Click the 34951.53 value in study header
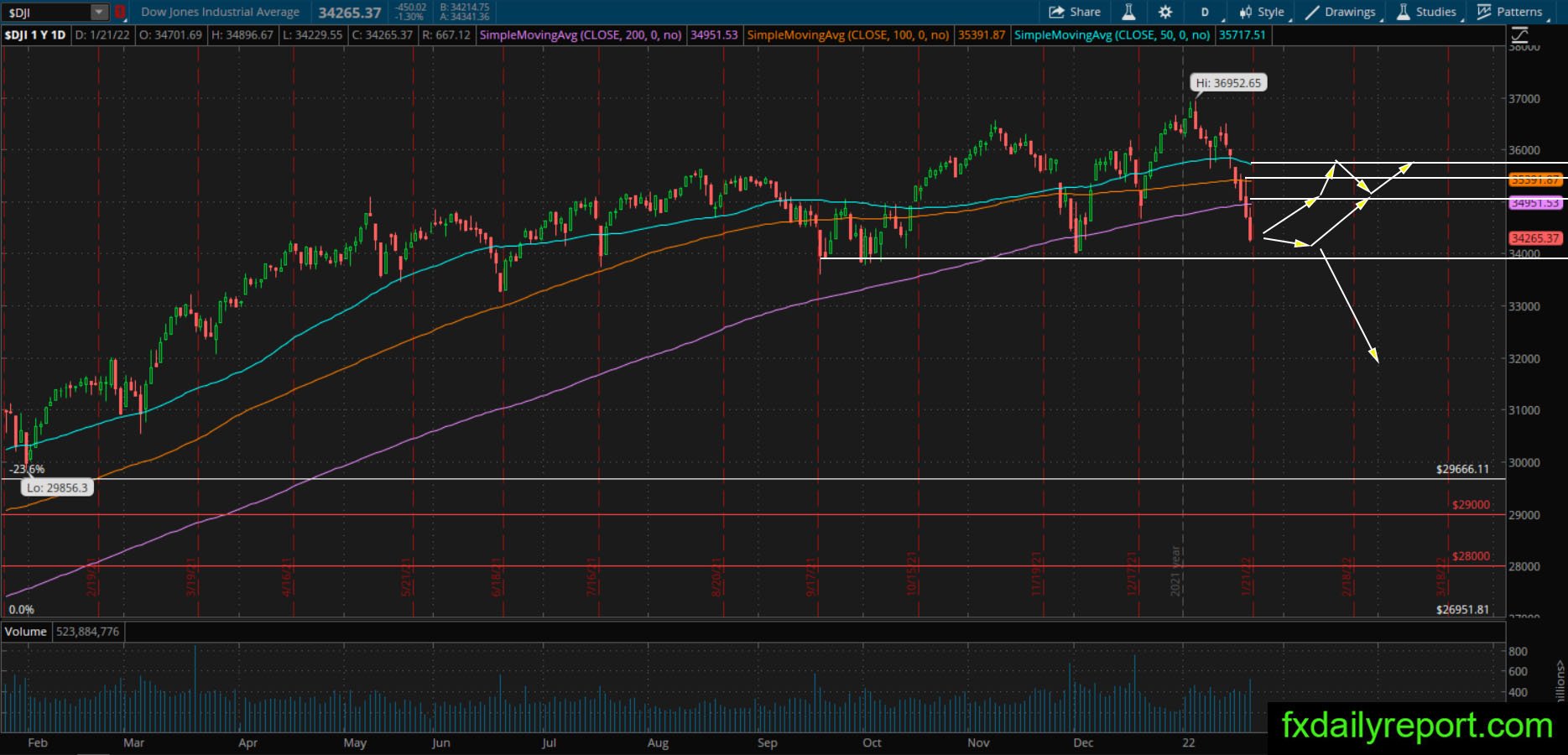1568x755 pixels. coord(714,35)
